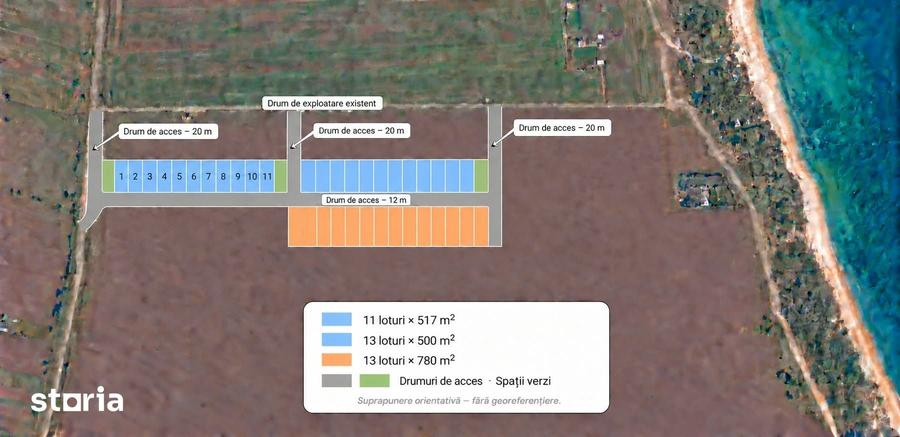Click 'Spații verzi' legend text

pos(523,381)
